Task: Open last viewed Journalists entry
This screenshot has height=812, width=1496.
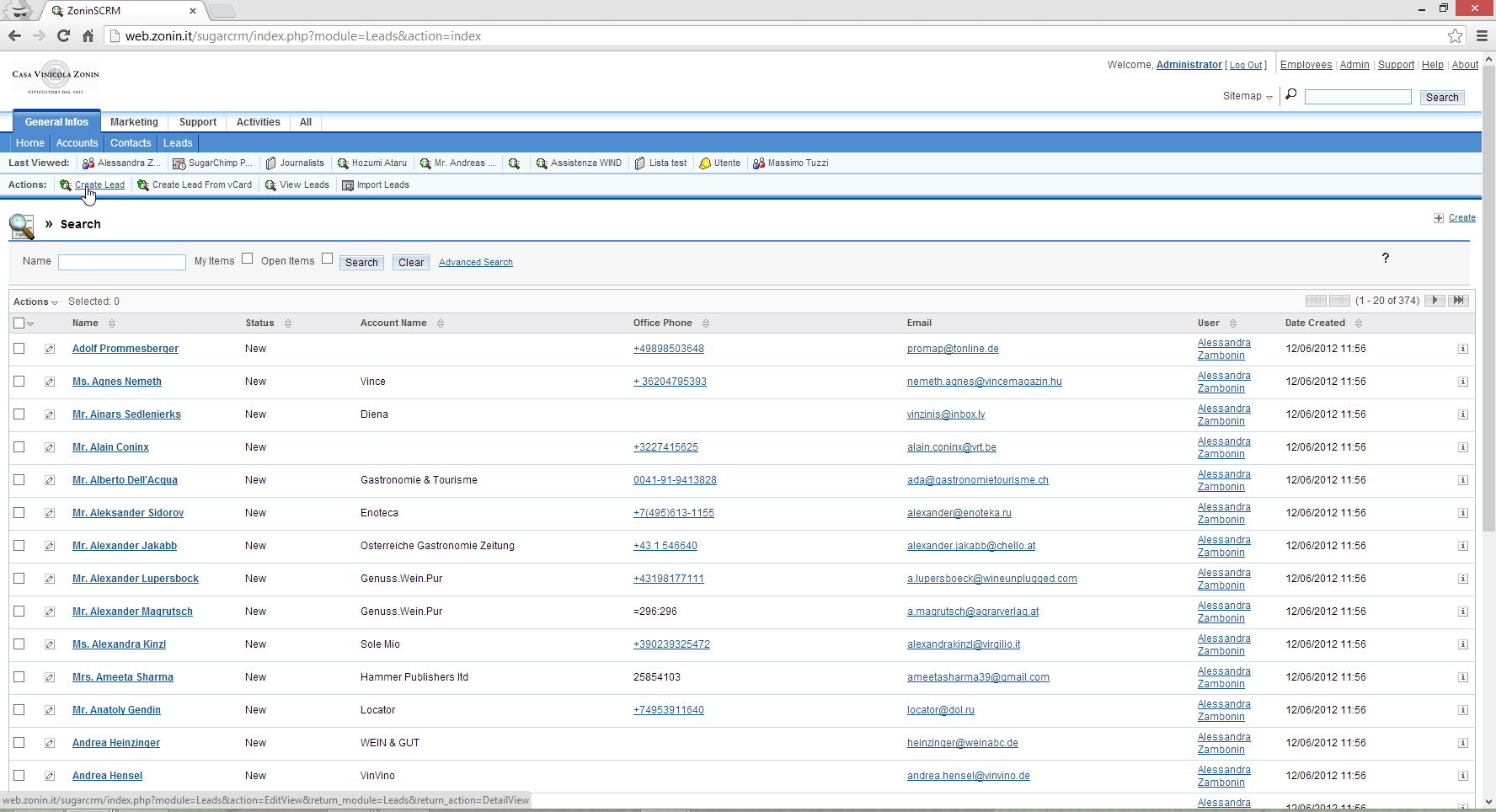Action: tap(295, 163)
